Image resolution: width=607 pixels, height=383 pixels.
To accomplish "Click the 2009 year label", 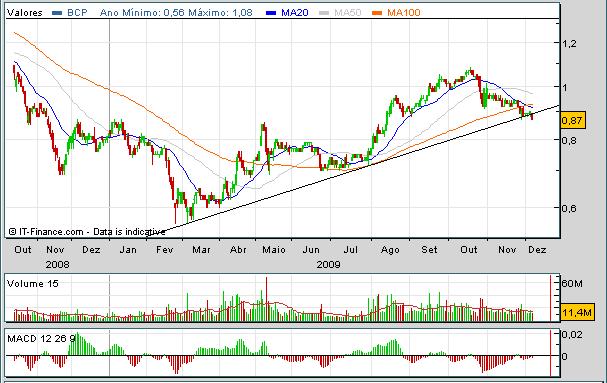I will click(x=328, y=265).
